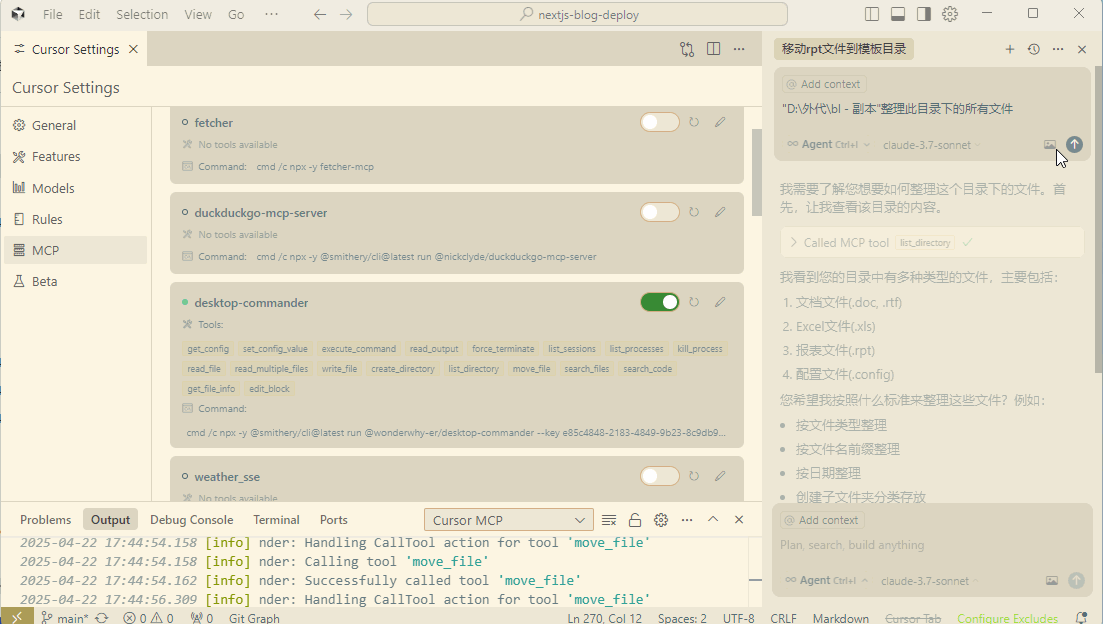The height and width of the screenshot is (624, 1103).
Task: Open the Edit menu
Action: pyautogui.click(x=89, y=14)
